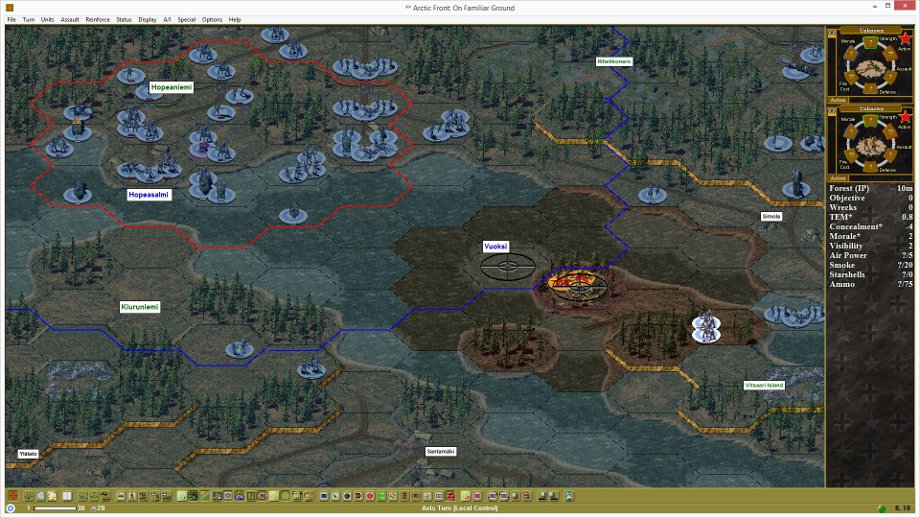Open the File menu

(x=11, y=19)
